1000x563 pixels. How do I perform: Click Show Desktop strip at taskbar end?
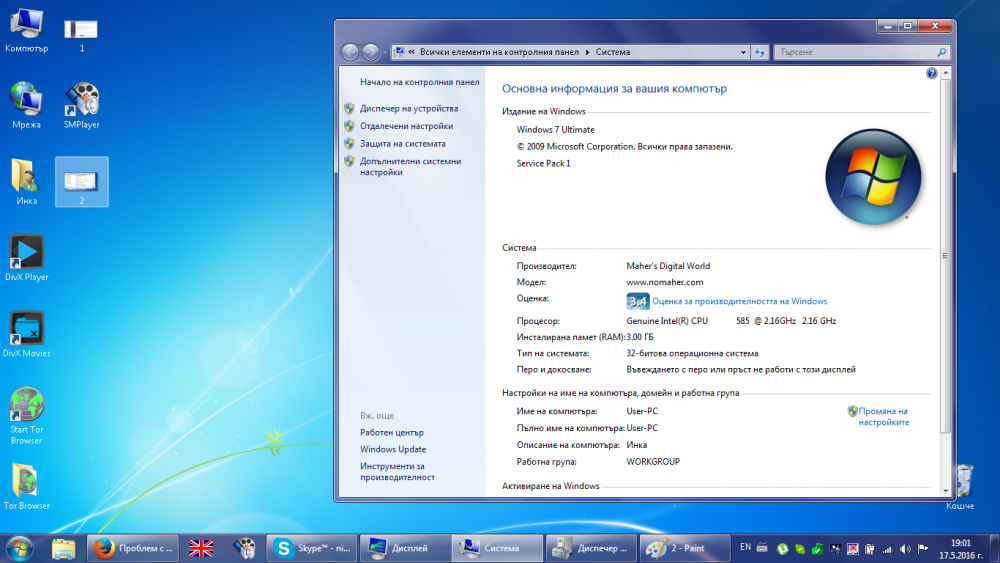click(x=995, y=548)
